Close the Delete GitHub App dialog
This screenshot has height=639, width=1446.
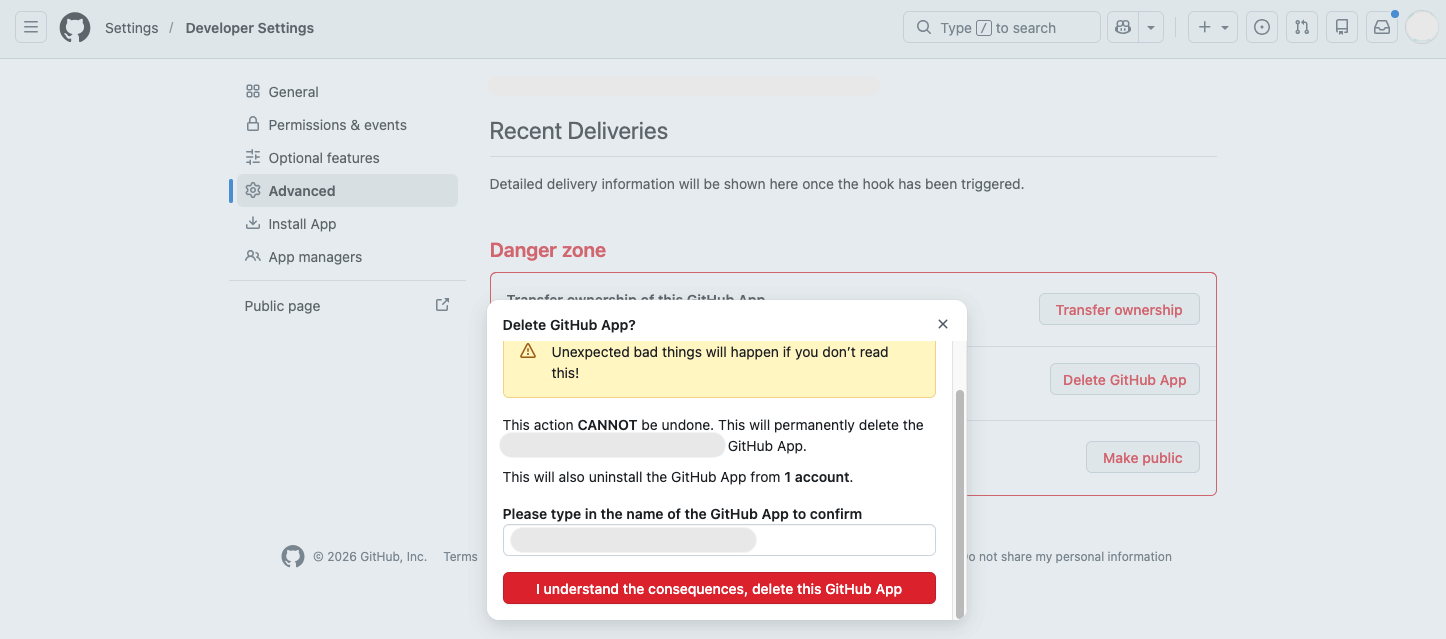pos(943,324)
